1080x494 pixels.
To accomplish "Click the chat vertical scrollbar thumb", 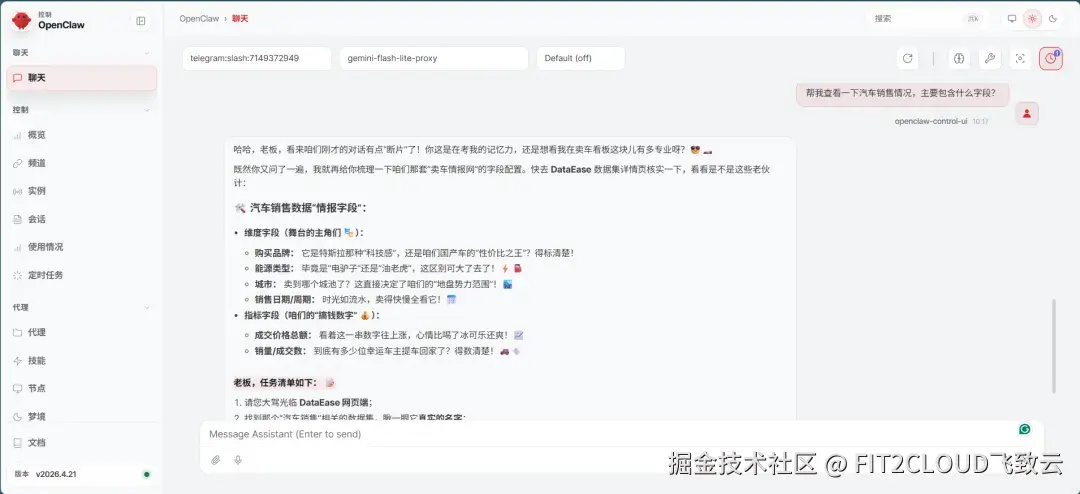I will click(x=1053, y=347).
